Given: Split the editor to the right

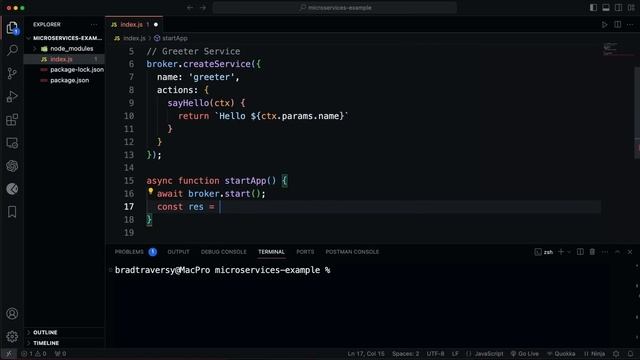Looking at the screenshot, I should coord(618,24).
